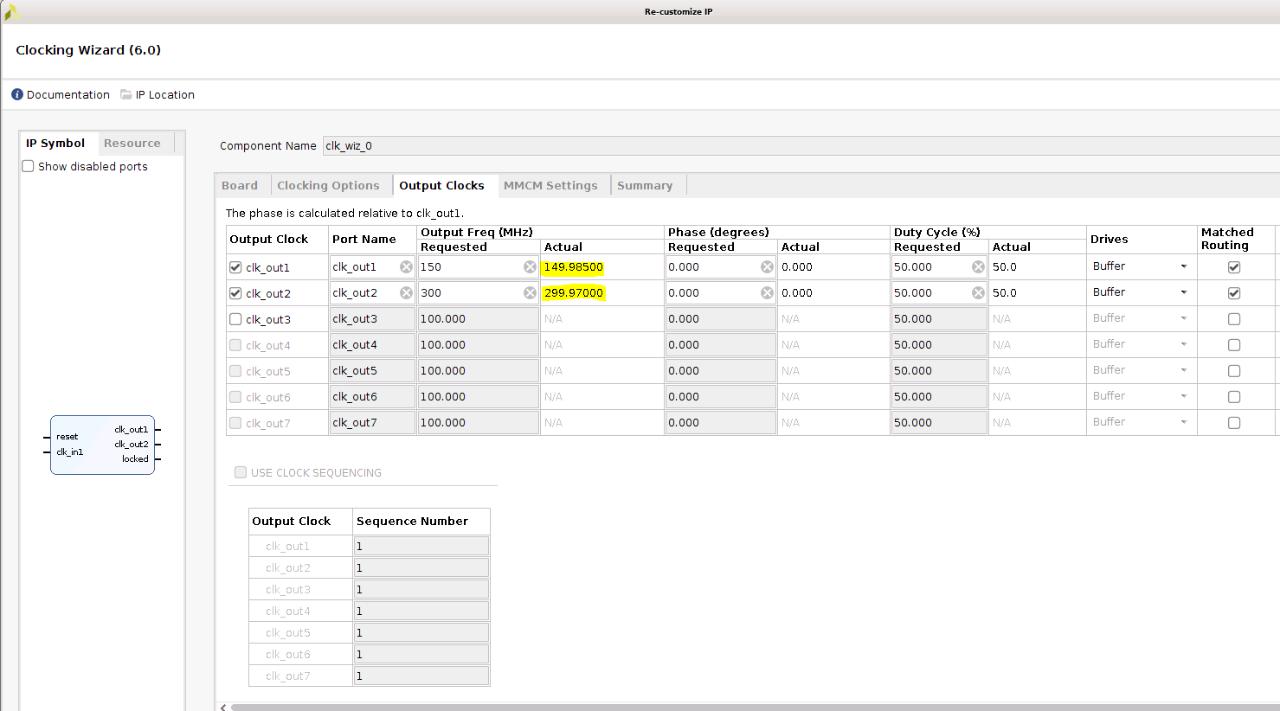
Task: Switch to the Resource tab
Action: (x=132, y=143)
